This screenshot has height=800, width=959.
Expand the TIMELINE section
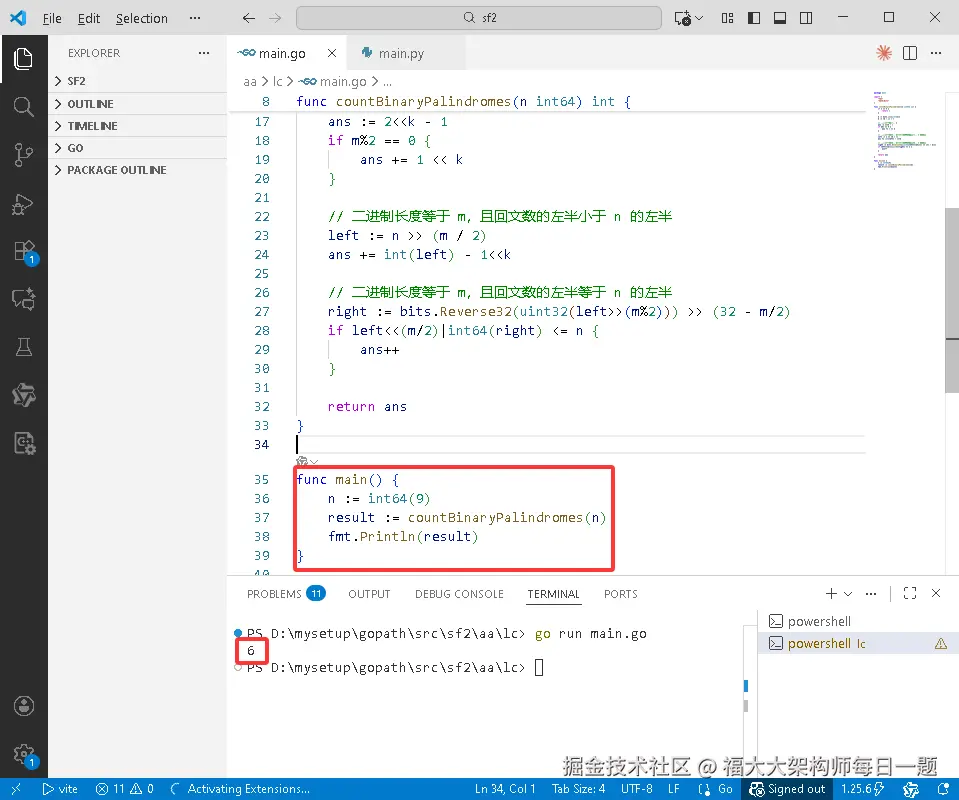pyautogui.click(x=137, y=126)
